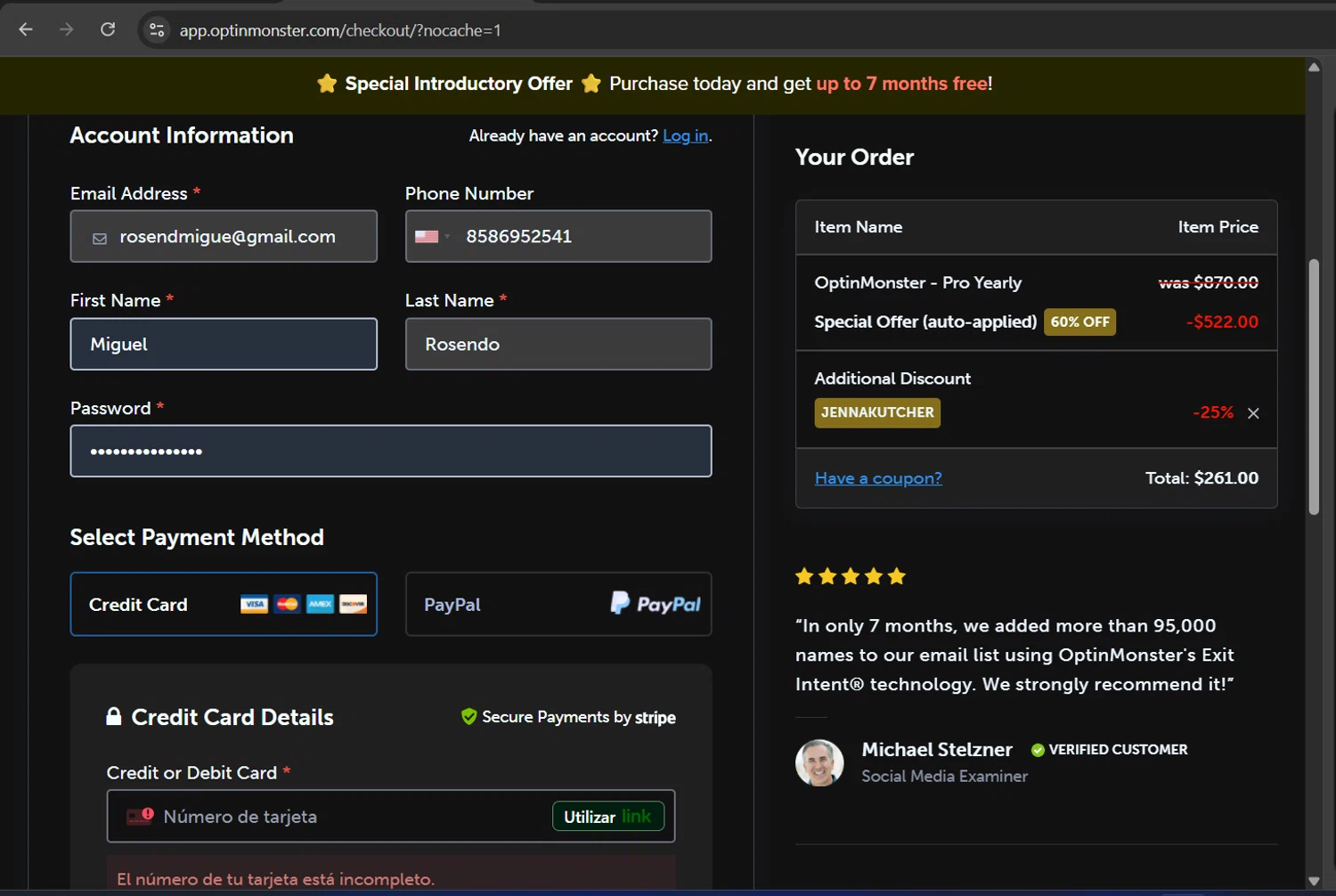Click the -25% discount value
1336x896 pixels.
[1213, 412]
